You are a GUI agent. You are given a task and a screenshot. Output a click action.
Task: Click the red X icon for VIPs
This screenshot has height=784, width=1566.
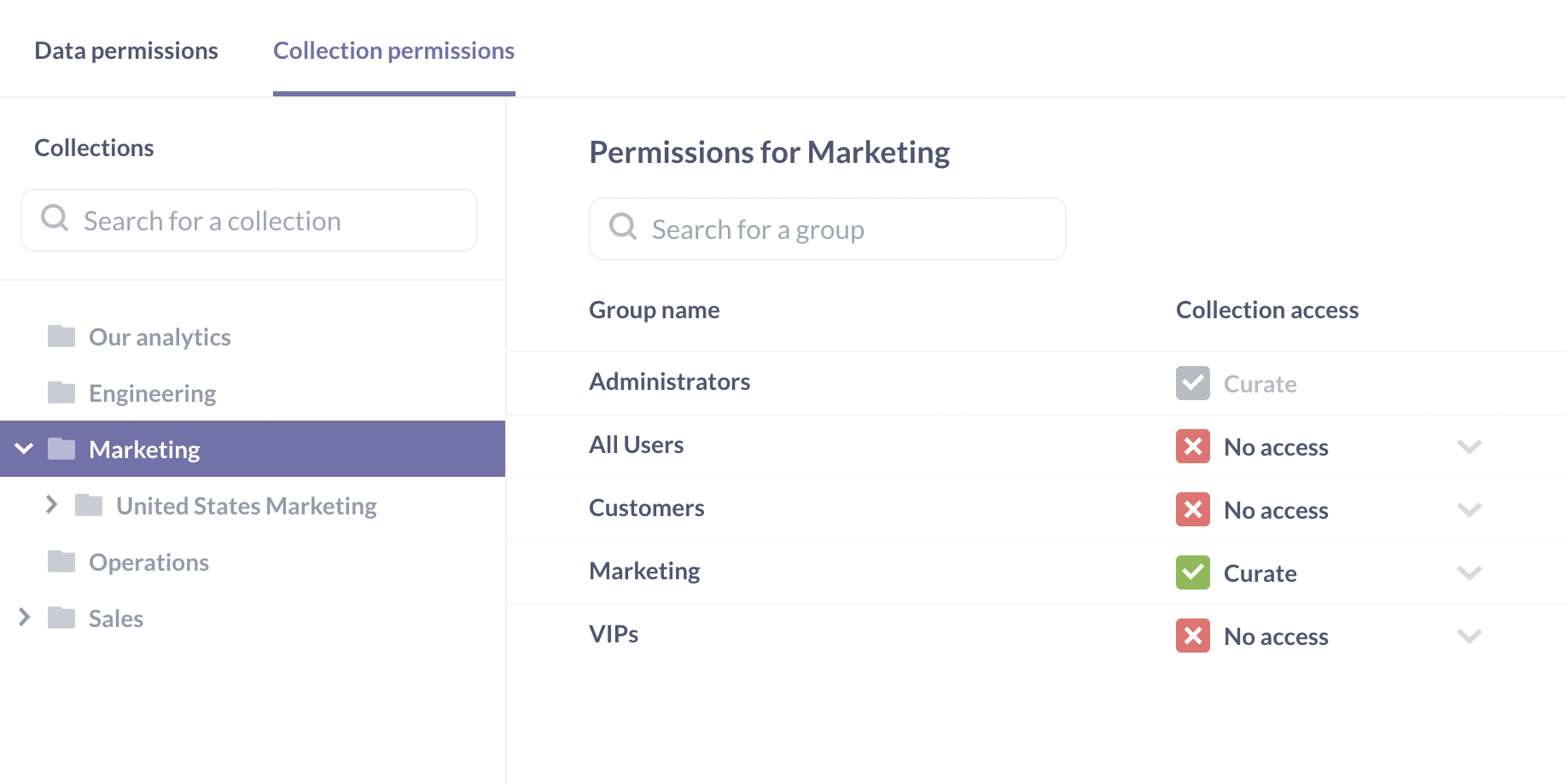click(x=1192, y=636)
